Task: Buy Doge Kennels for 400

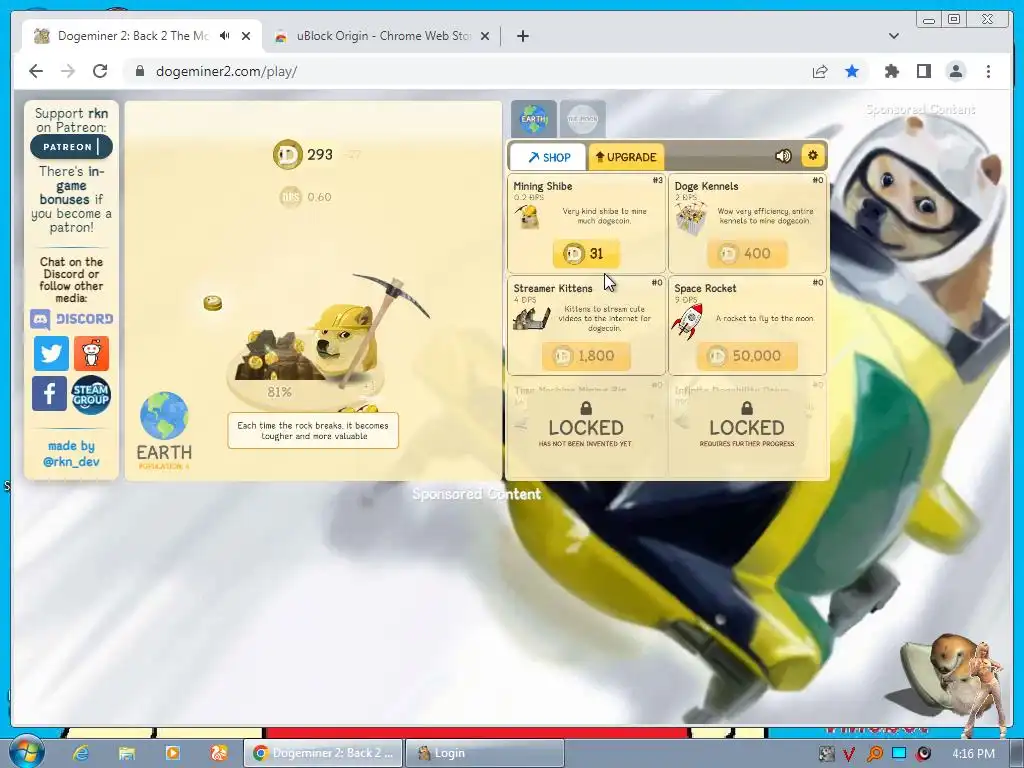Action: tap(747, 253)
